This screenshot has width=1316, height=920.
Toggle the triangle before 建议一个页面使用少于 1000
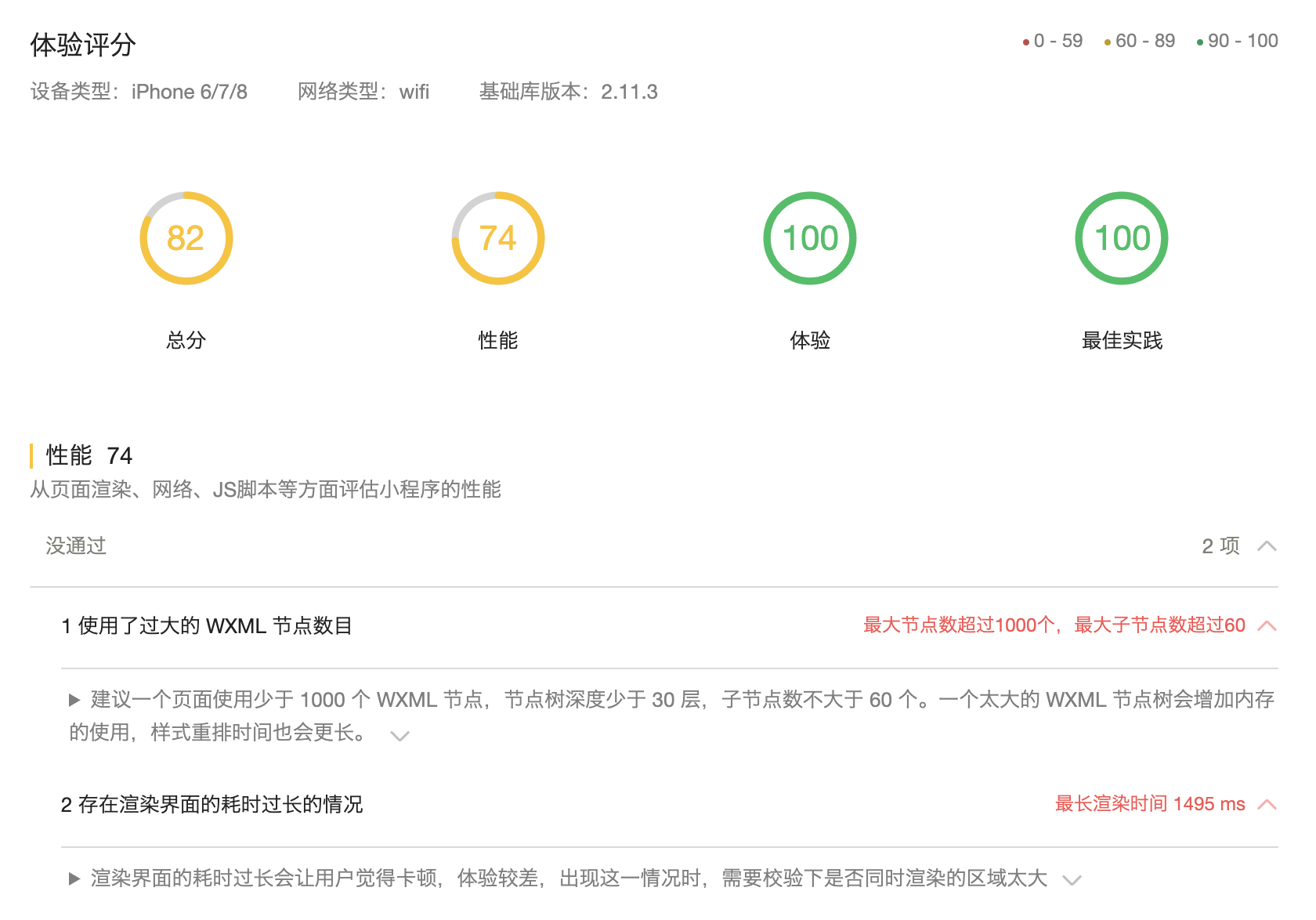(74, 700)
